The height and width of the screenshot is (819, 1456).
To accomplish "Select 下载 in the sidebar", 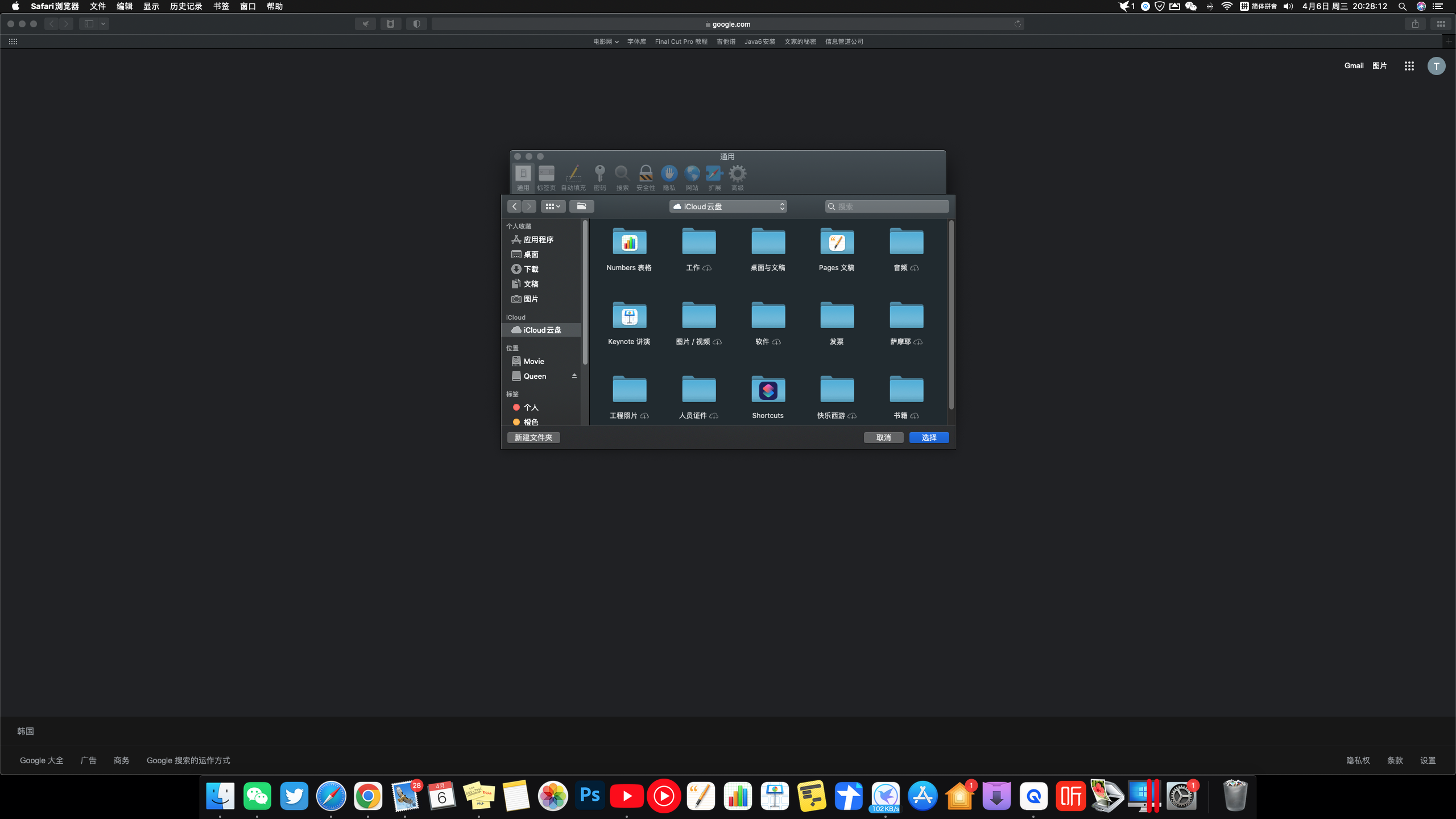I will click(531, 269).
